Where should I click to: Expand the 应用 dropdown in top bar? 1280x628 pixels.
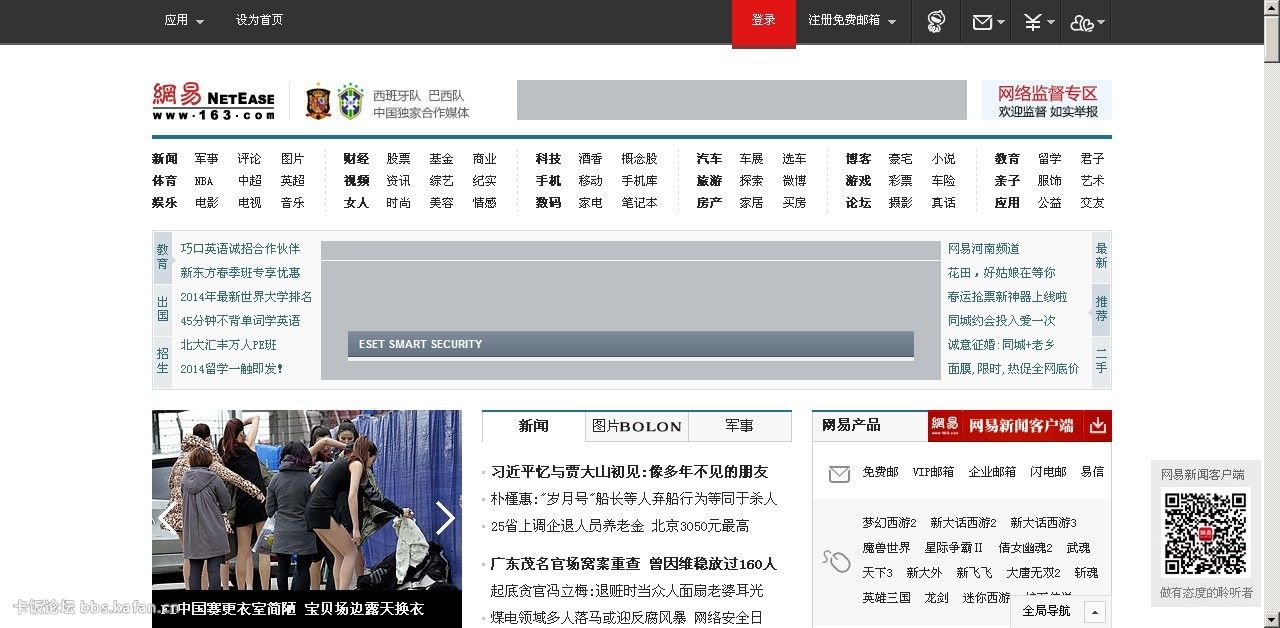[x=184, y=20]
